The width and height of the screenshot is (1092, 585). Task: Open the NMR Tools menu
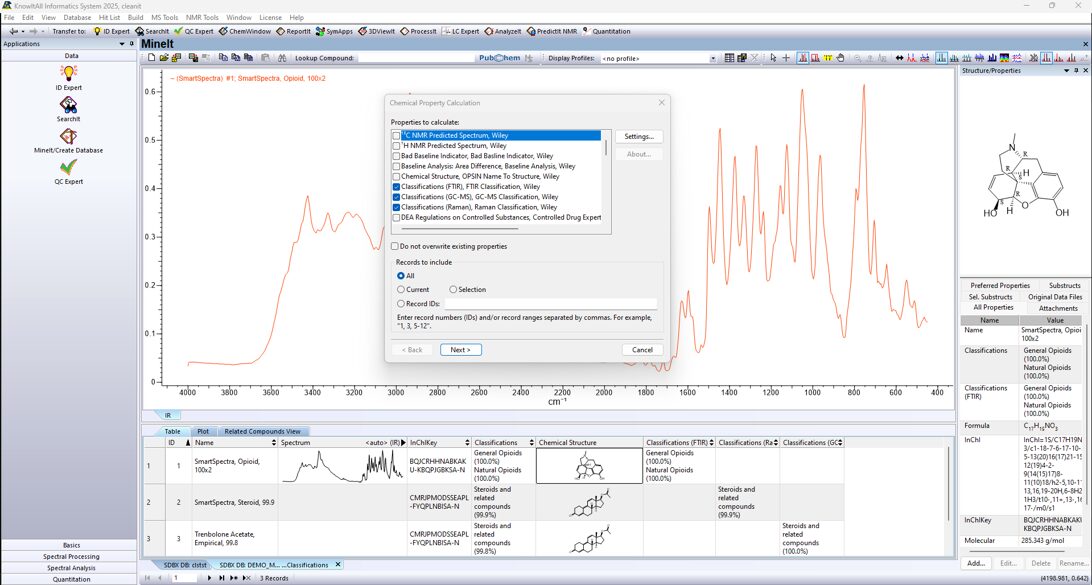[x=201, y=17]
